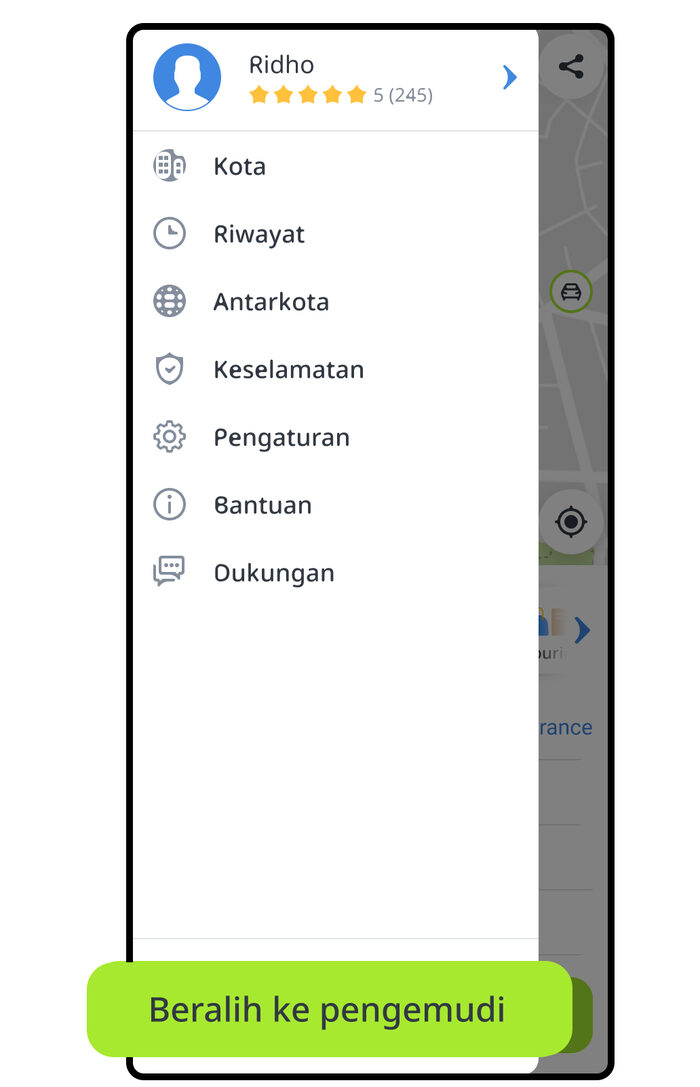Viewport: 700px width, 1087px height.
Task: Tap the Bantuan info icon
Action: [x=169, y=505]
